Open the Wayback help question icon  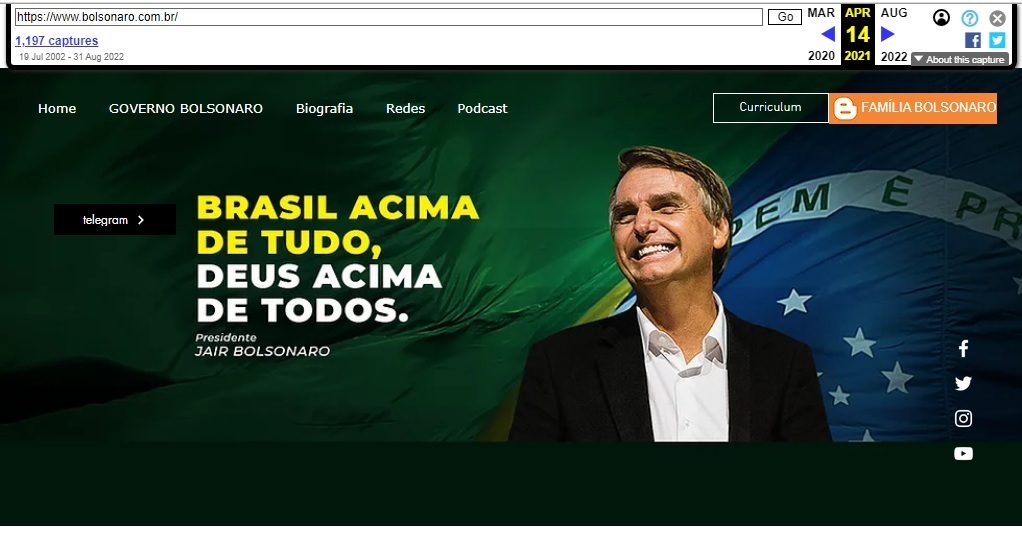[x=970, y=18]
